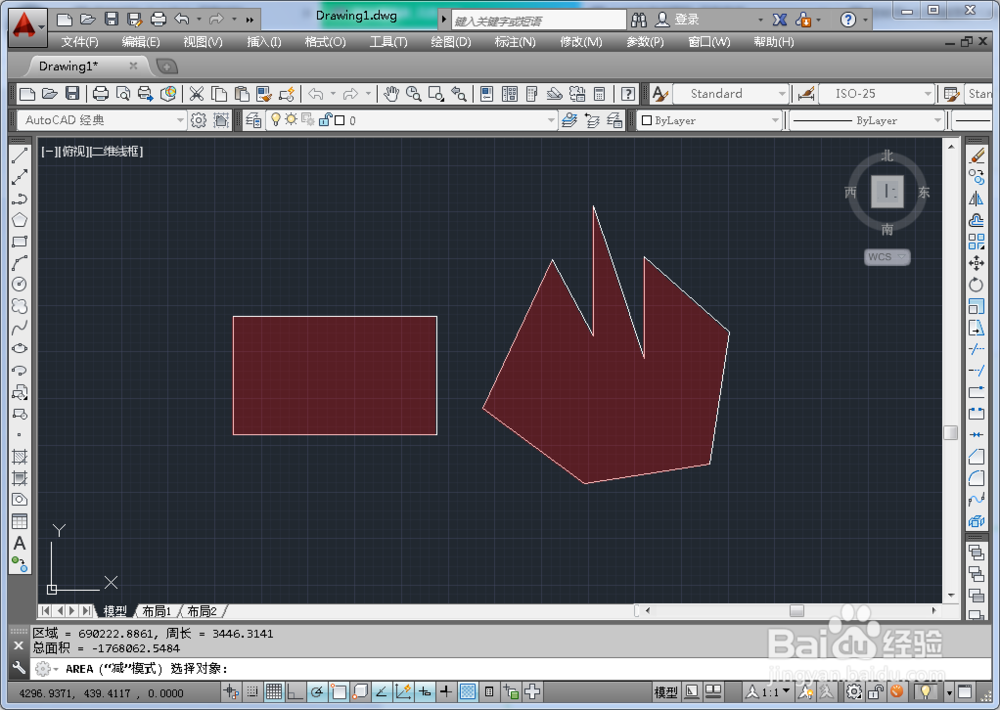Open the 文件(F) menu
Screen dimensions: 1000x710
tap(80, 42)
